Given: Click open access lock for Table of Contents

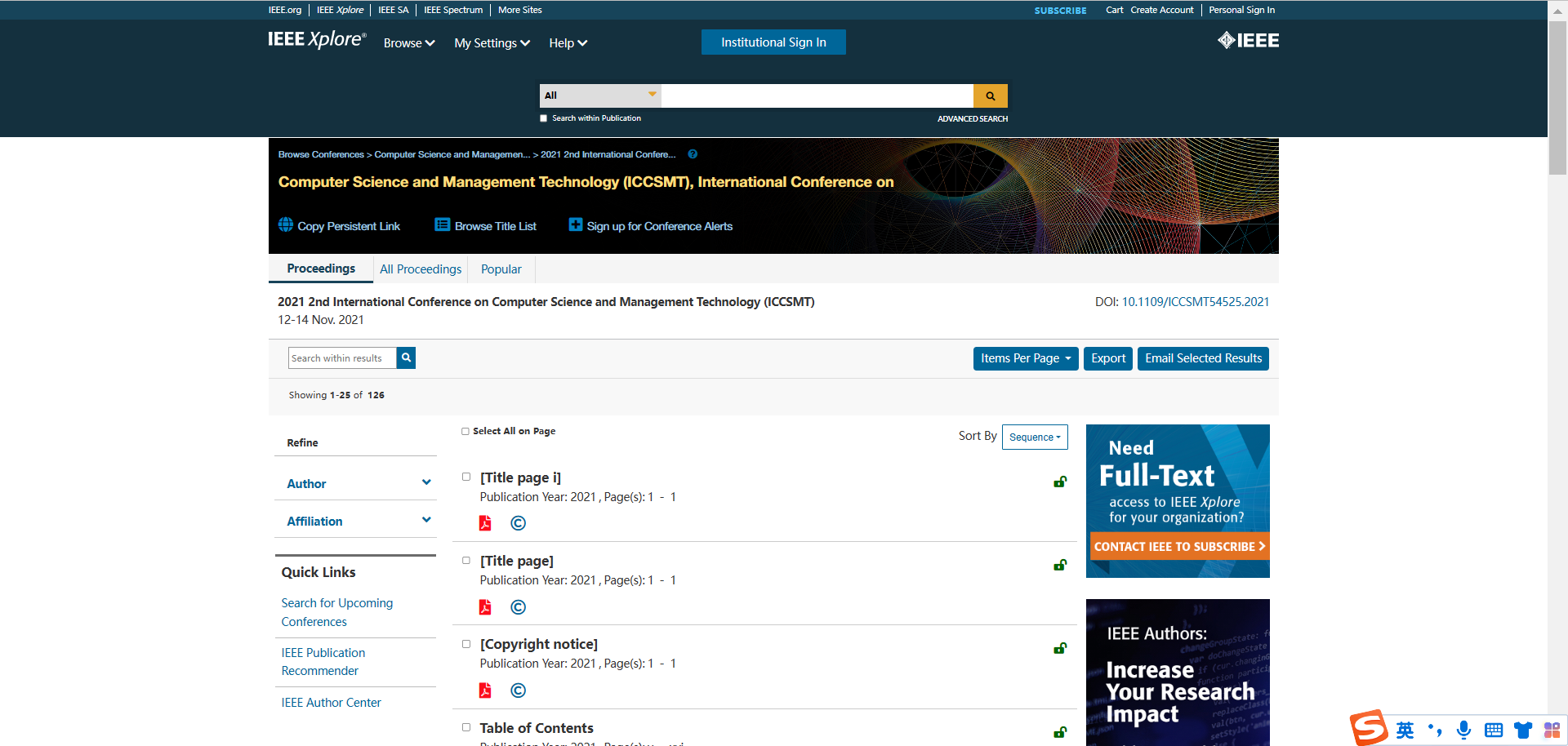Looking at the screenshot, I should click(1060, 732).
